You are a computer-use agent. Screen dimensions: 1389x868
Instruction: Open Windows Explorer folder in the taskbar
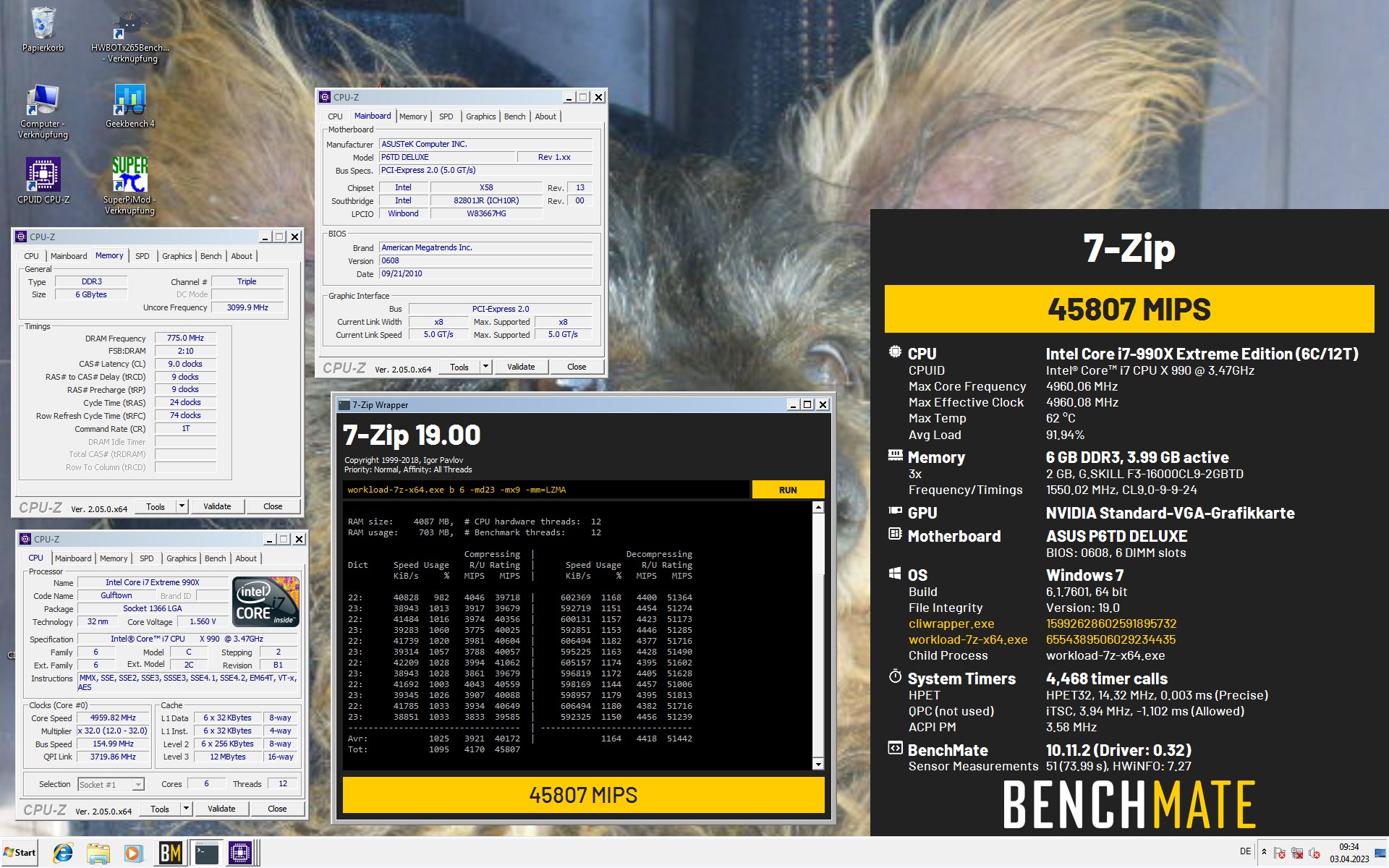point(98,853)
